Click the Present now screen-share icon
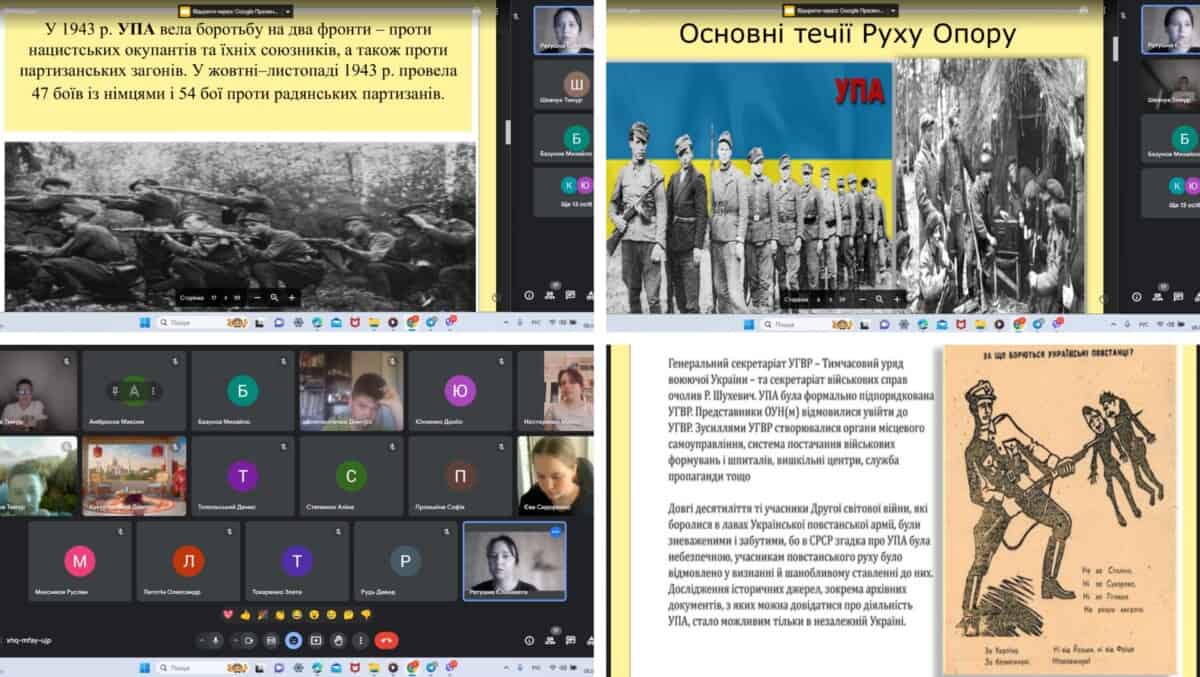This screenshot has height=677, width=1200. pyautogui.click(x=316, y=640)
